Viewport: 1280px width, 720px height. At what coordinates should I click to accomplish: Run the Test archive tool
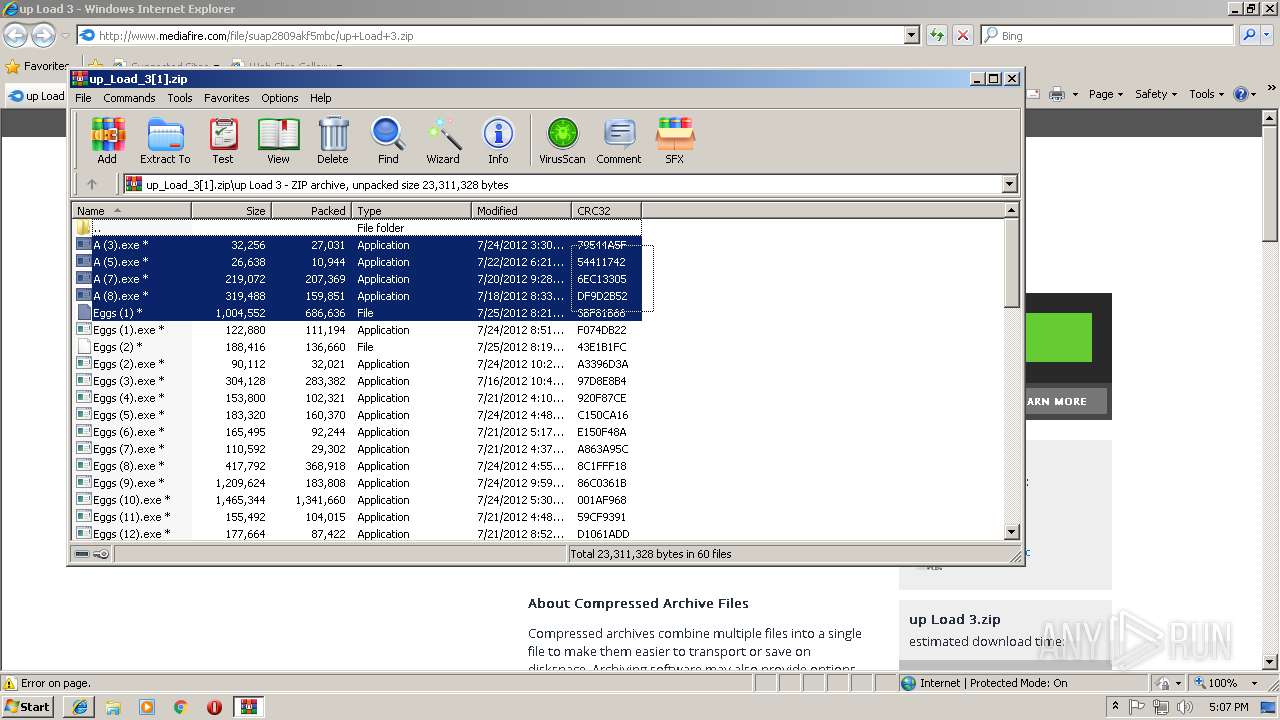223,141
